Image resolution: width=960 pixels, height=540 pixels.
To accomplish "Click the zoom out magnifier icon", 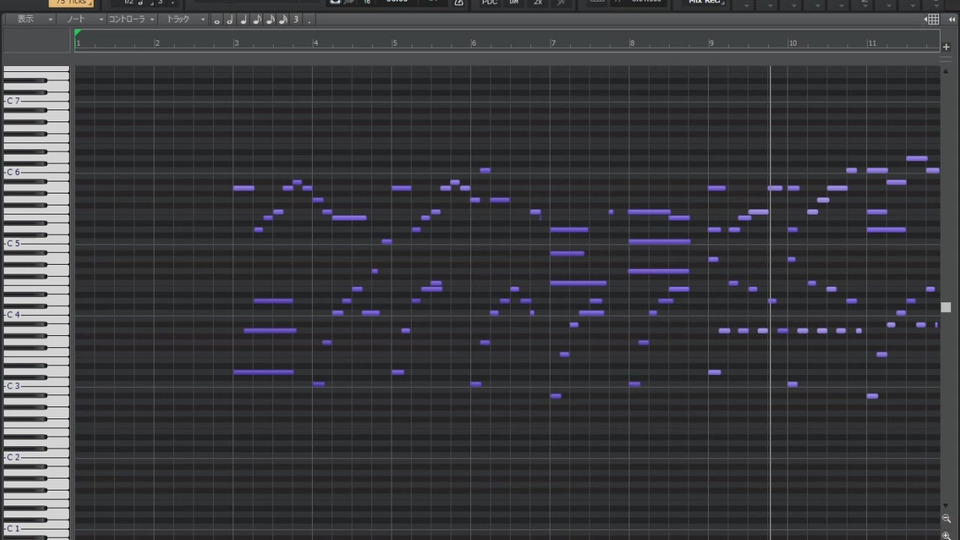I will tap(946, 519).
